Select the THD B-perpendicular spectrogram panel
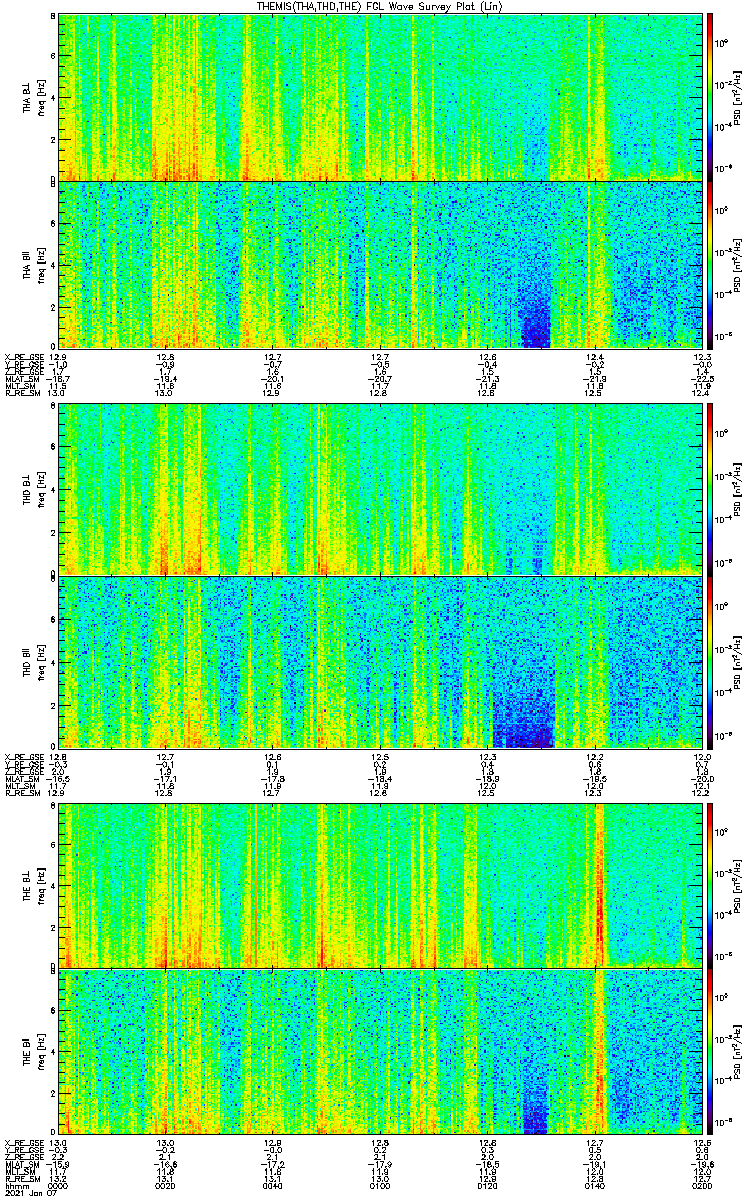 point(379,488)
